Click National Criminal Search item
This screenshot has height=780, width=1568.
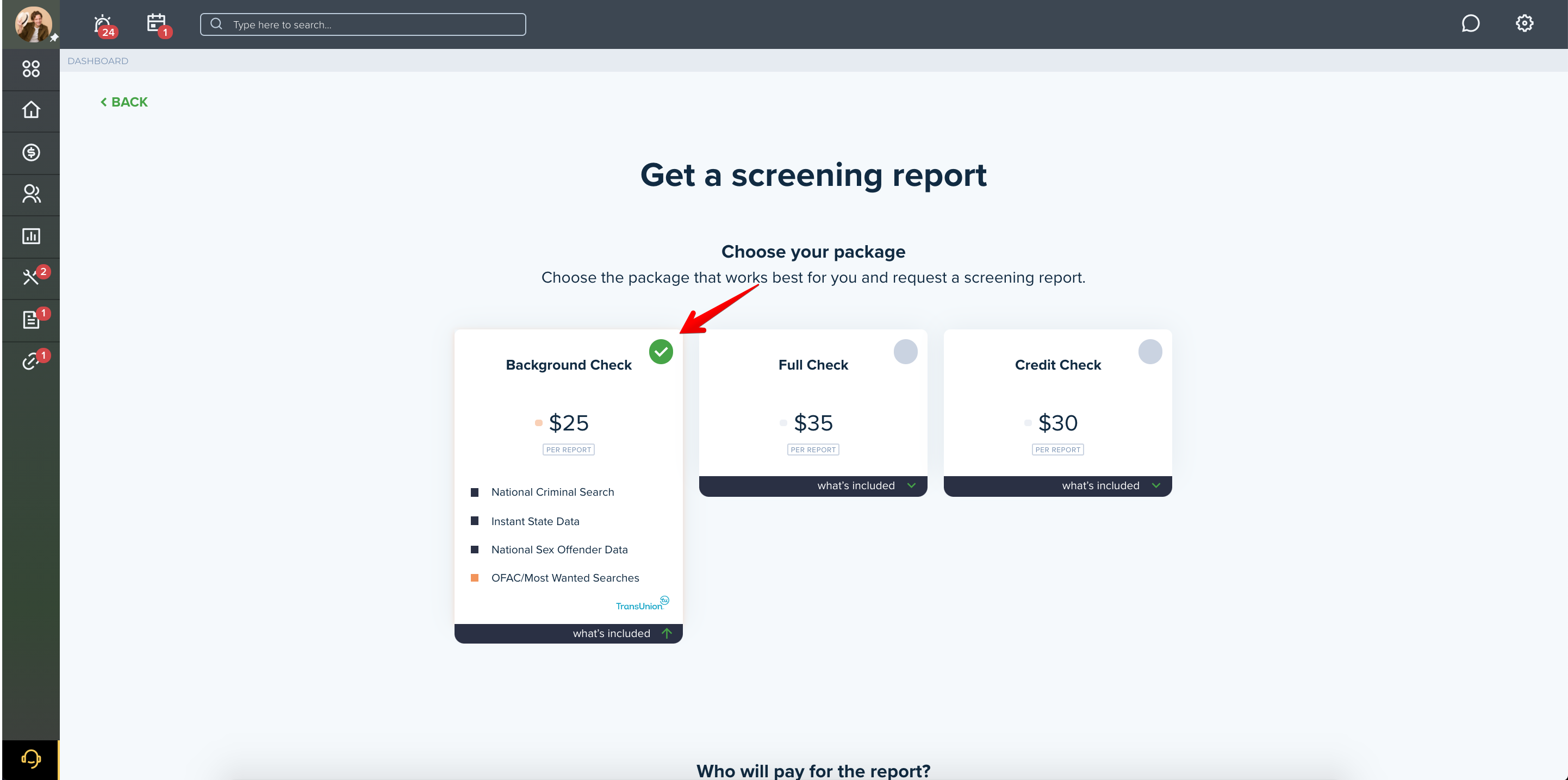[553, 492]
